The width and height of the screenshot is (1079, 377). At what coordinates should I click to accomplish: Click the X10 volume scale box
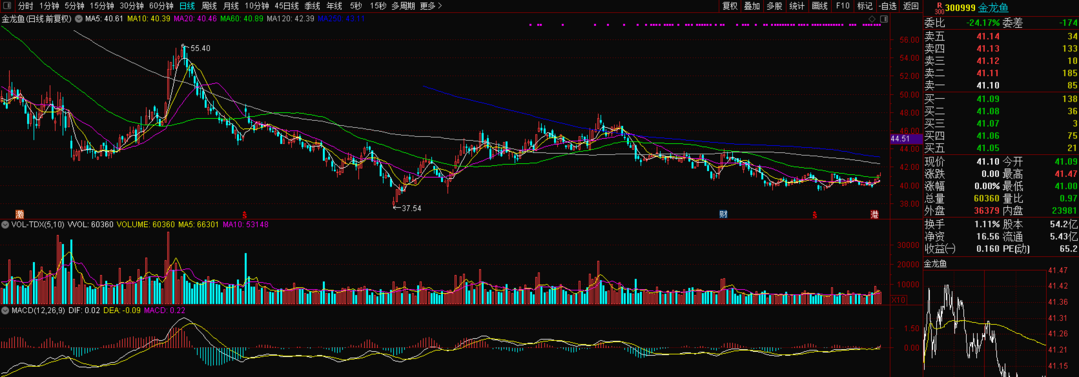[898, 300]
